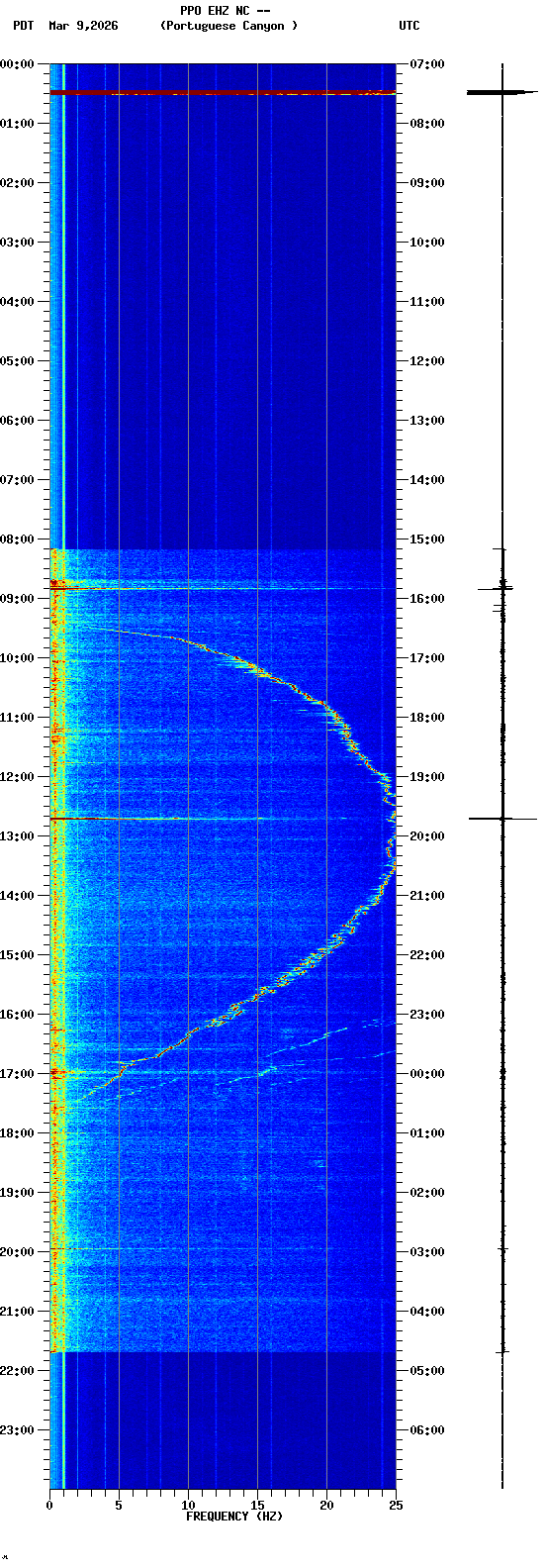Click the dark red event band near 00:30 PDT

coord(223,92)
